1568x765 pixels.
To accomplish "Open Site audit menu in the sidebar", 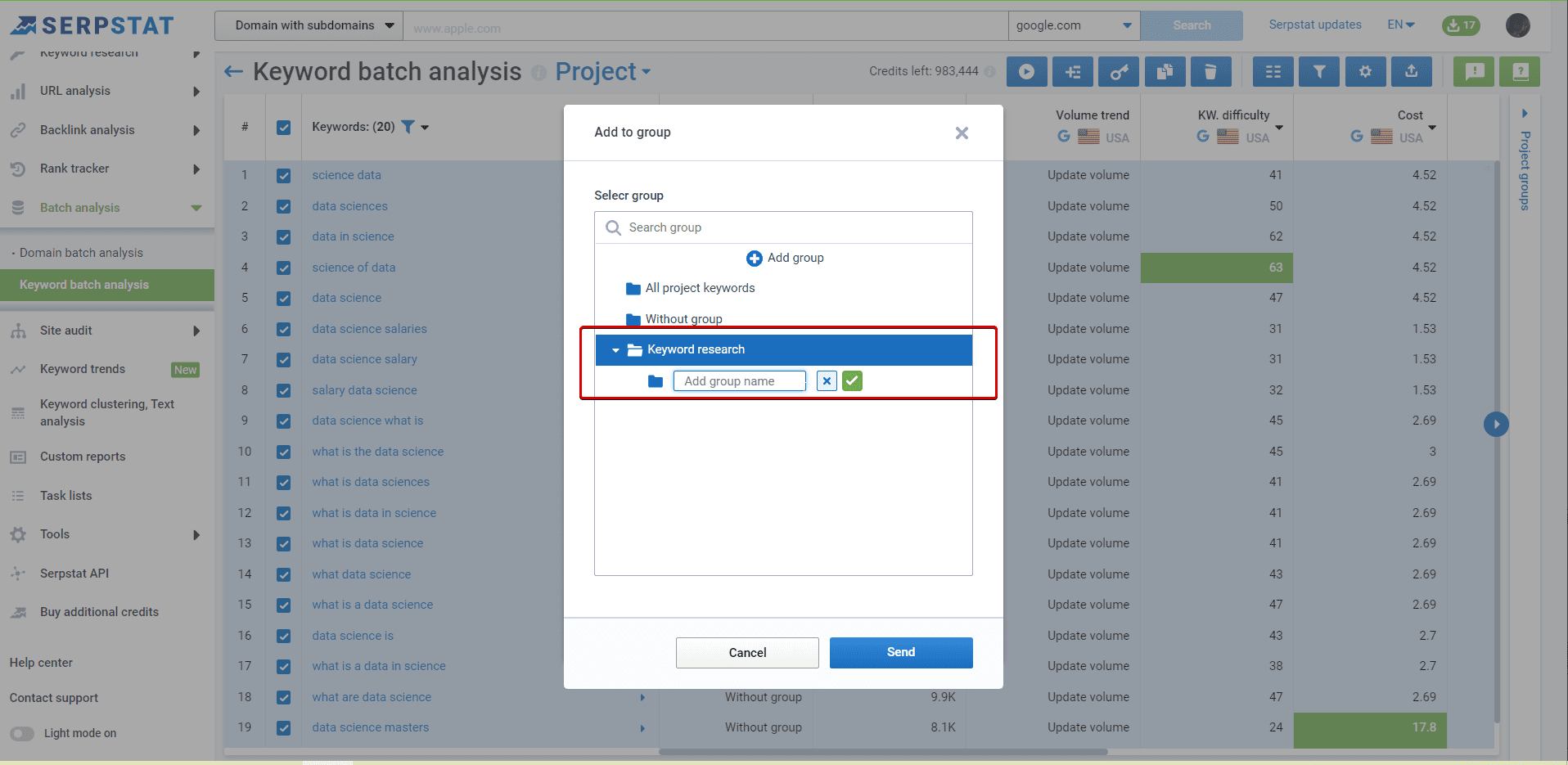I will 66,331.
